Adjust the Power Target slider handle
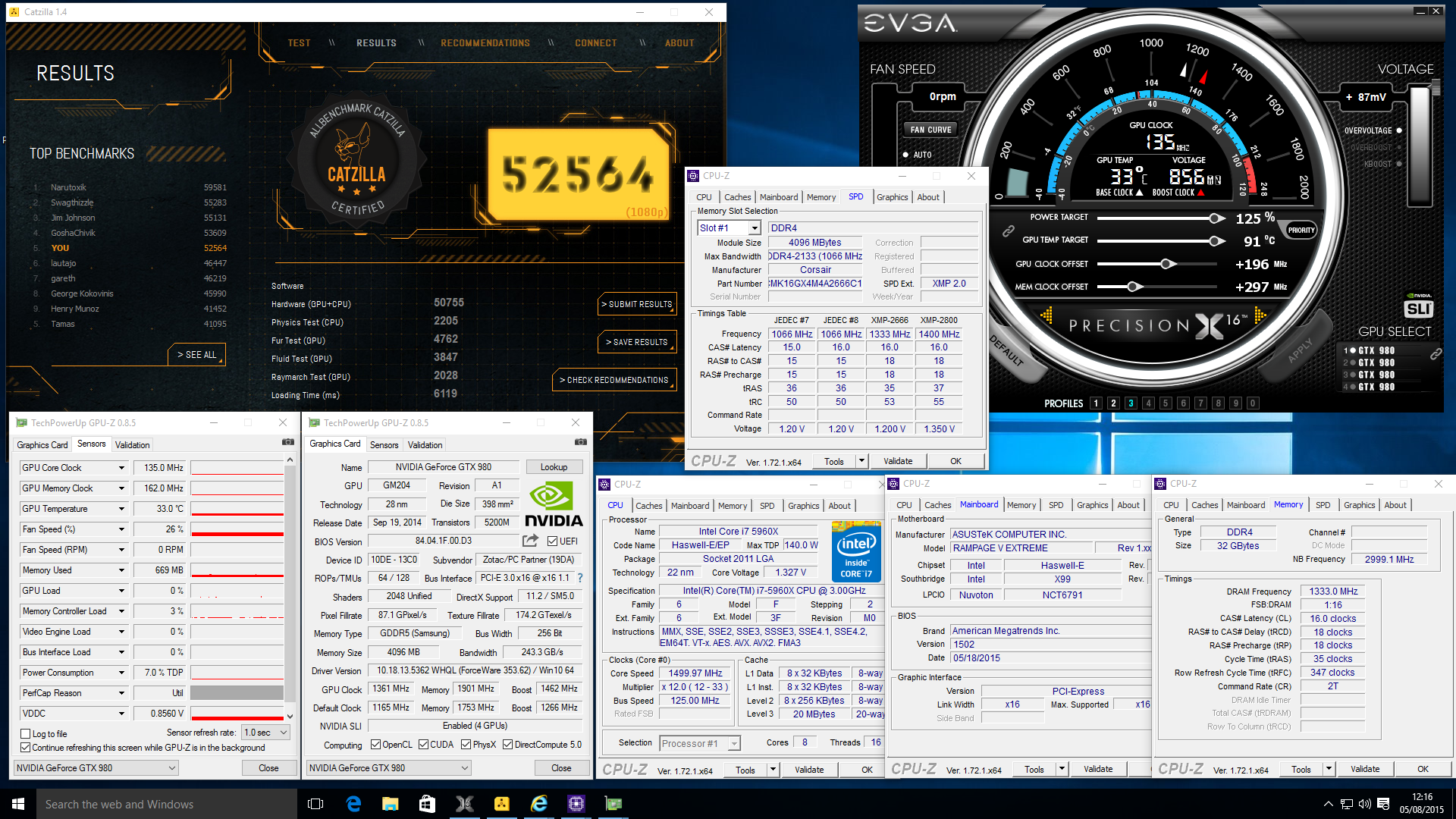The image size is (1456, 819). click(1216, 218)
